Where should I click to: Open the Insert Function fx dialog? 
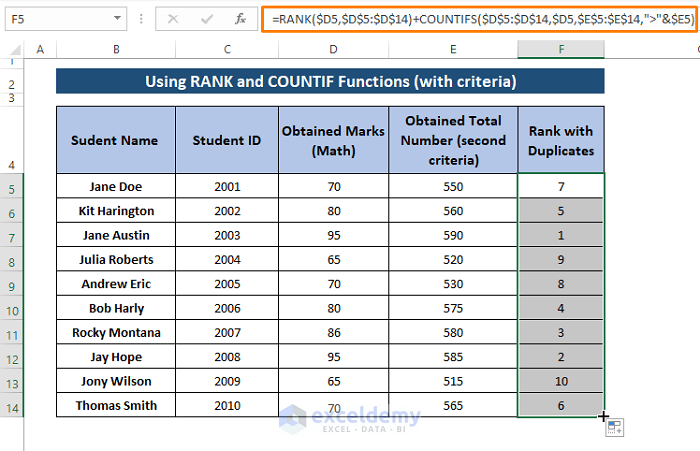tap(241, 19)
